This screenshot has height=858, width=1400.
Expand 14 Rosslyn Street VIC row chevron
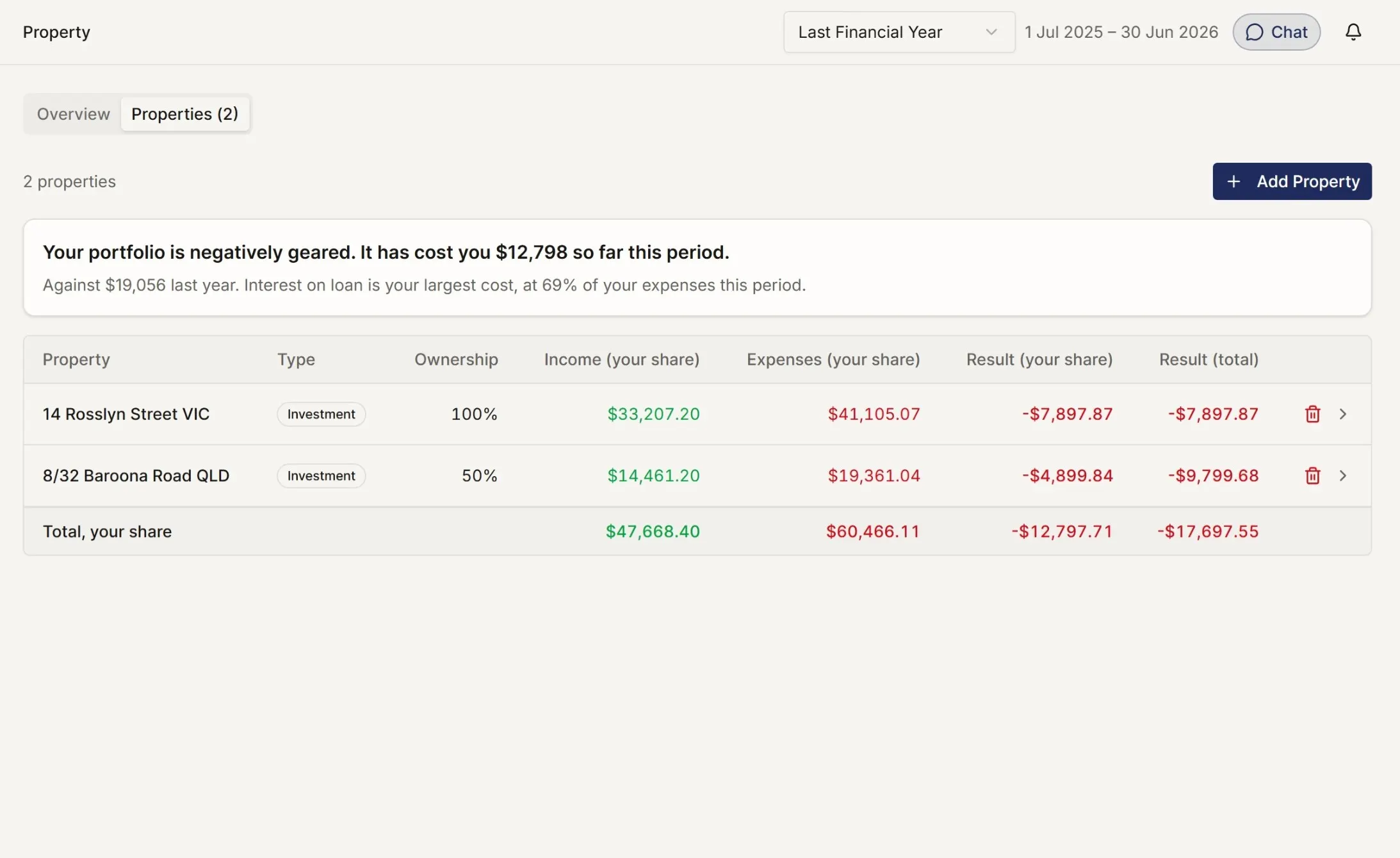(x=1343, y=414)
